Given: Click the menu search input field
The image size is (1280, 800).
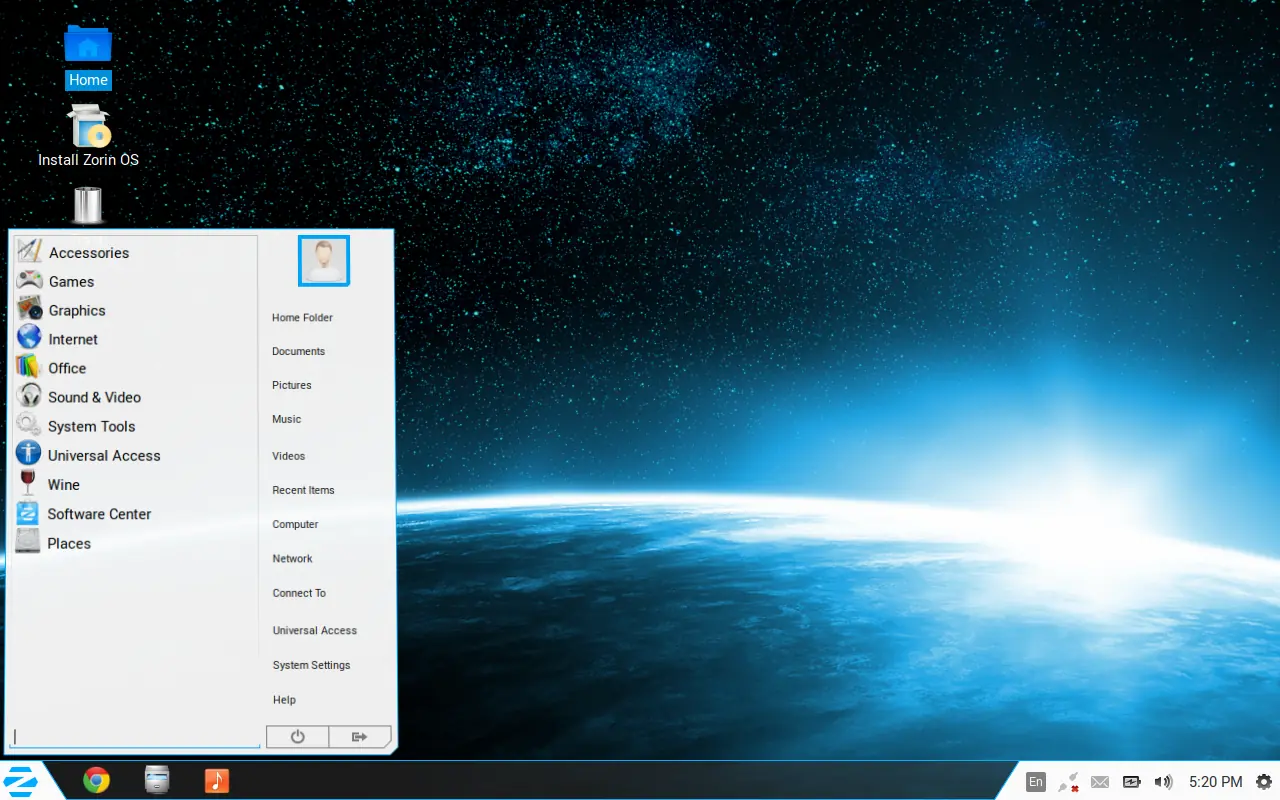Looking at the screenshot, I should pos(136,737).
